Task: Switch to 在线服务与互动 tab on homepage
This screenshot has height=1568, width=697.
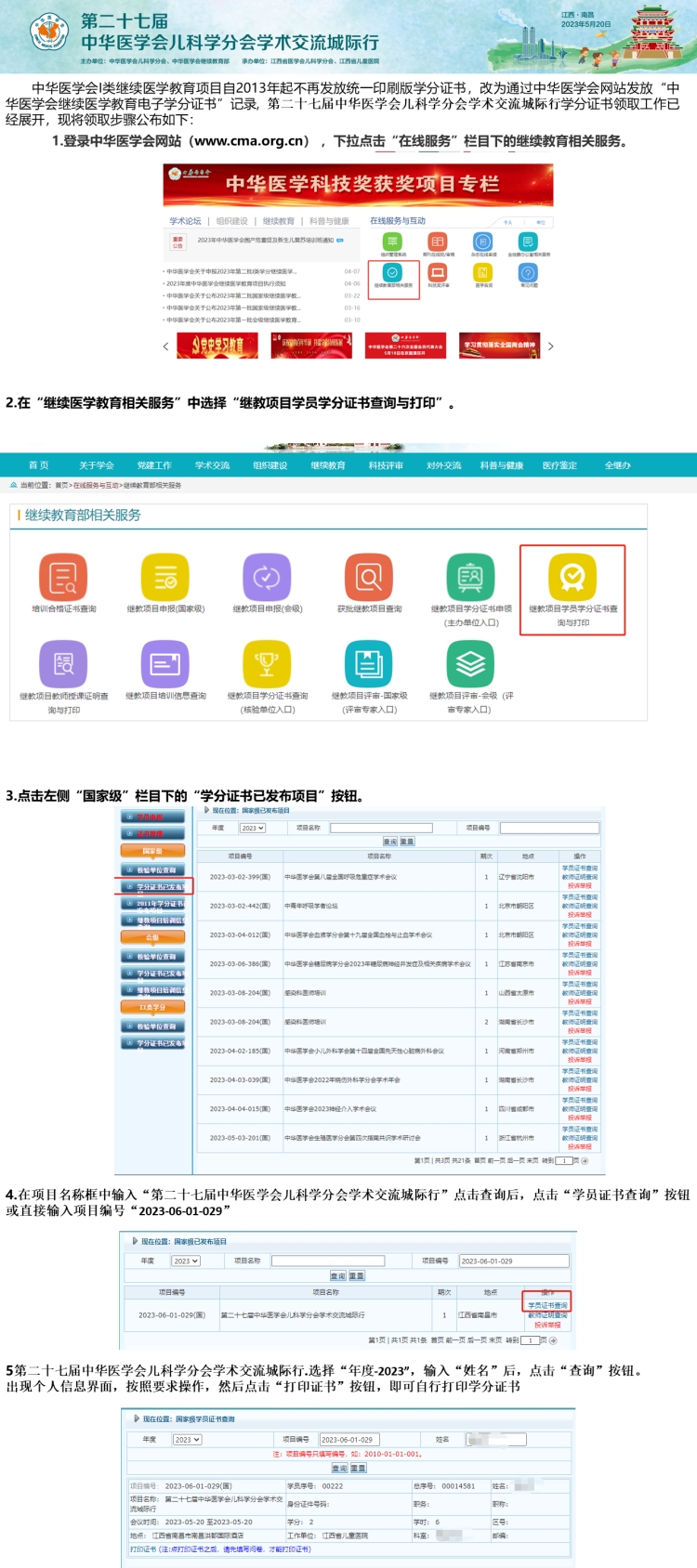Action: coord(398,221)
